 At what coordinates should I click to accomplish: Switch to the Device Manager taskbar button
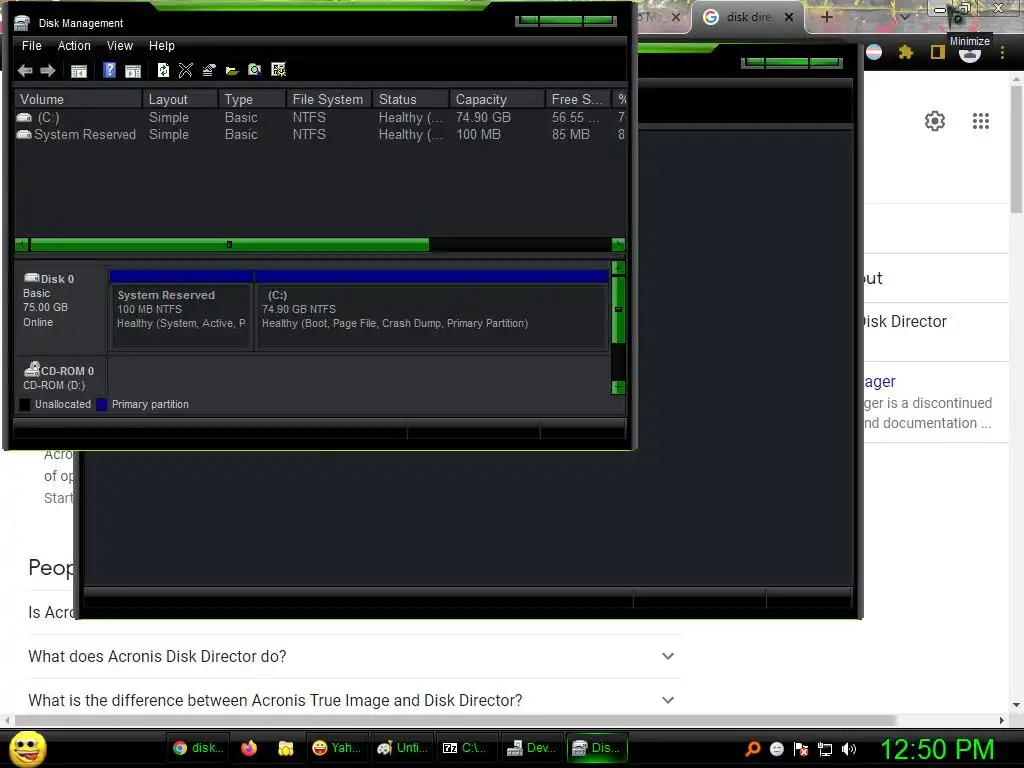pyautogui.click(x=532, y=748)
